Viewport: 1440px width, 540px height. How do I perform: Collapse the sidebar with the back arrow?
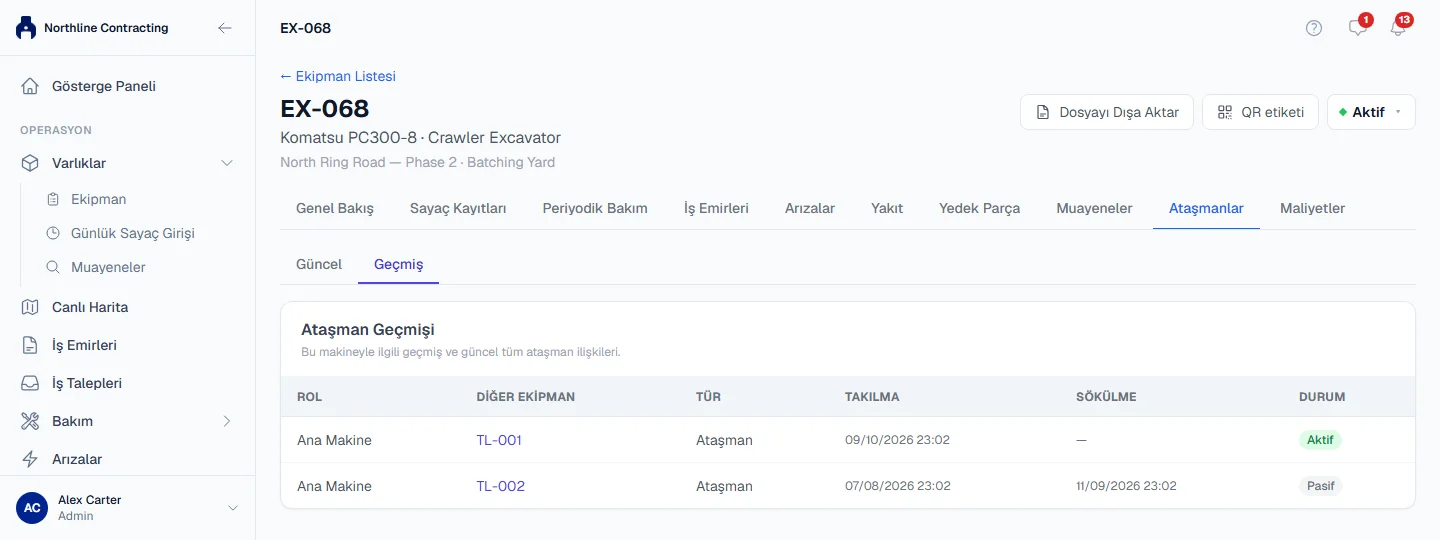click(x=225, y=28)
